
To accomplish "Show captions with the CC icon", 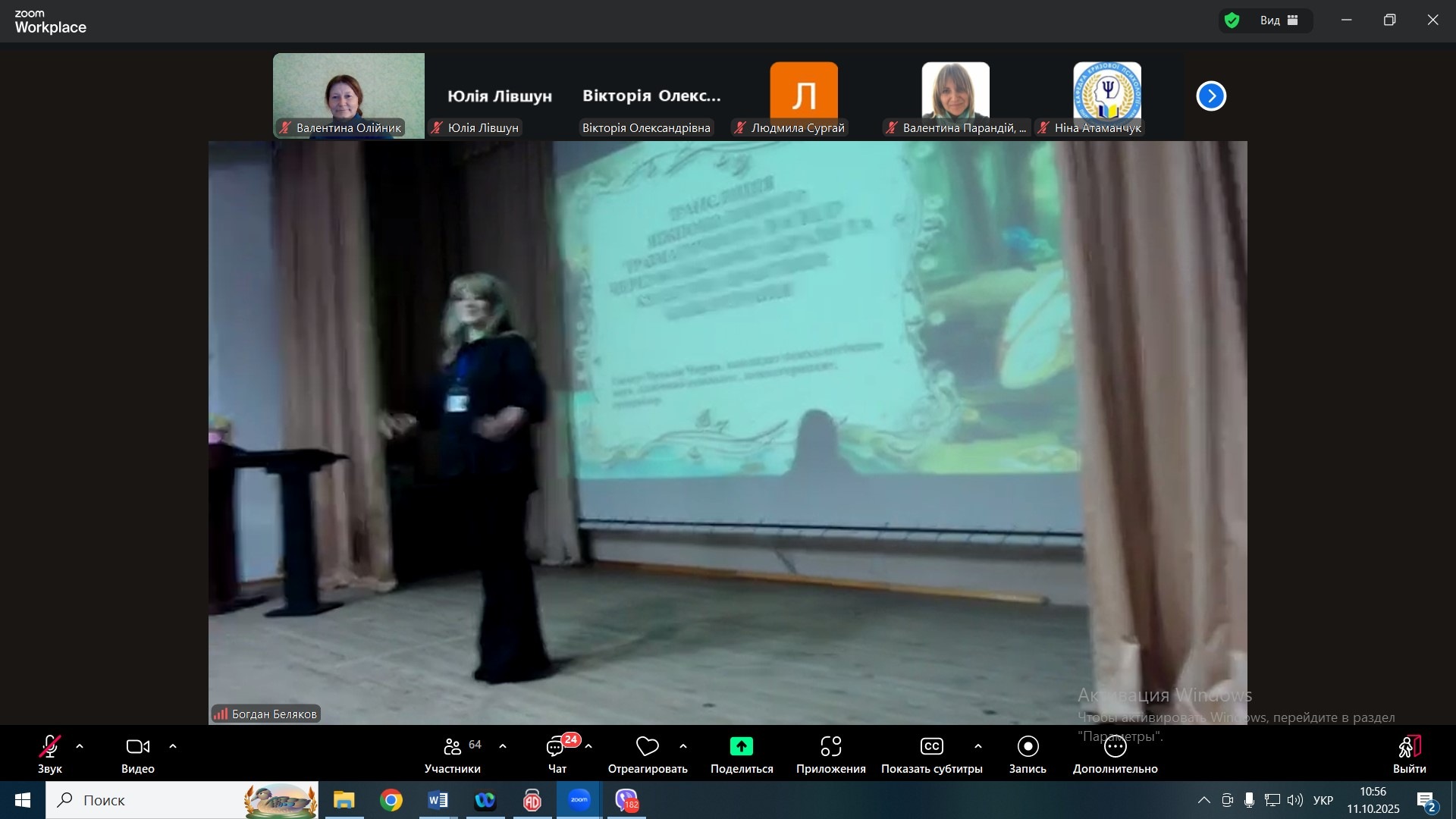I will point(931,747).
